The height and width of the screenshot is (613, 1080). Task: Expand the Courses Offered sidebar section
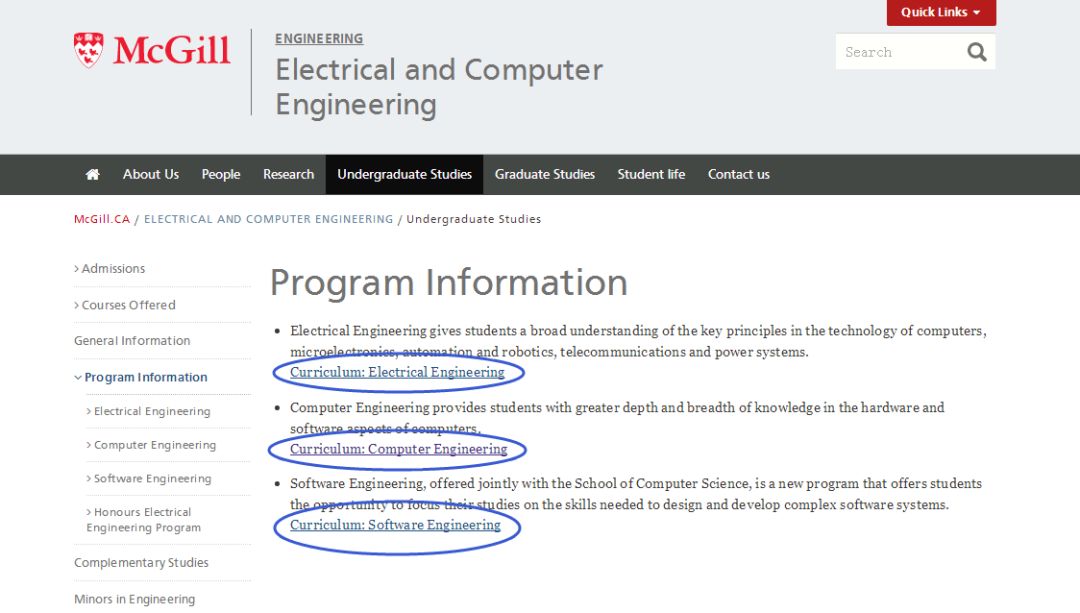128,305
